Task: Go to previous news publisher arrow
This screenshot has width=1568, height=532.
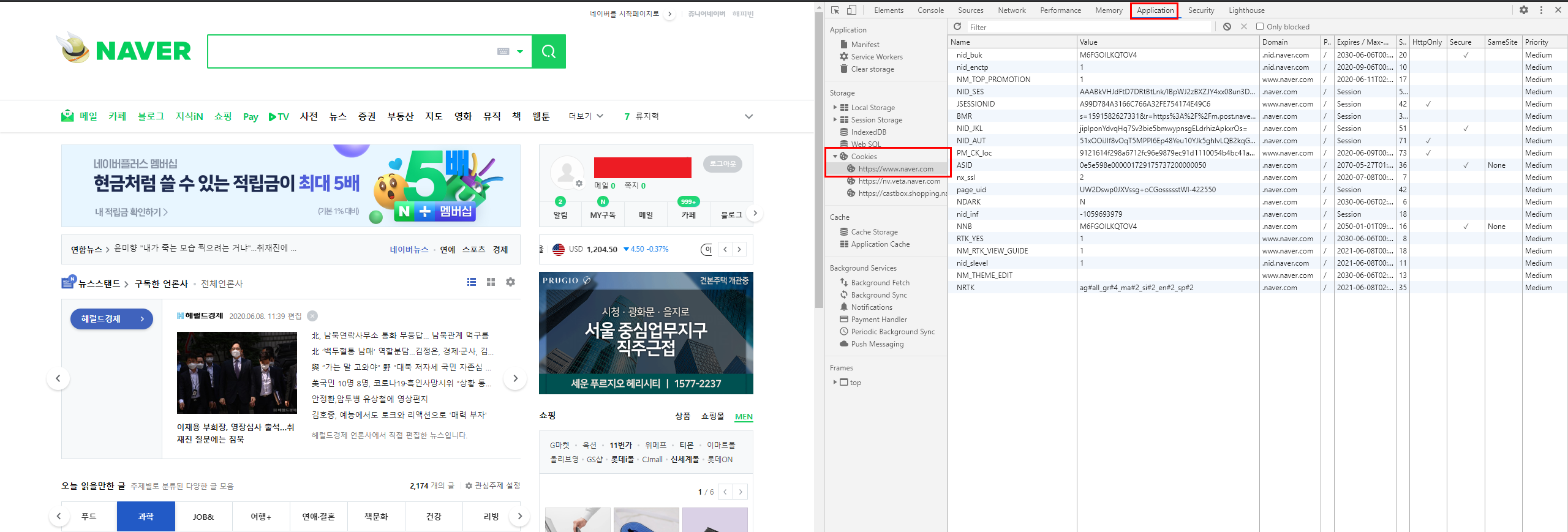Action: 58,378
